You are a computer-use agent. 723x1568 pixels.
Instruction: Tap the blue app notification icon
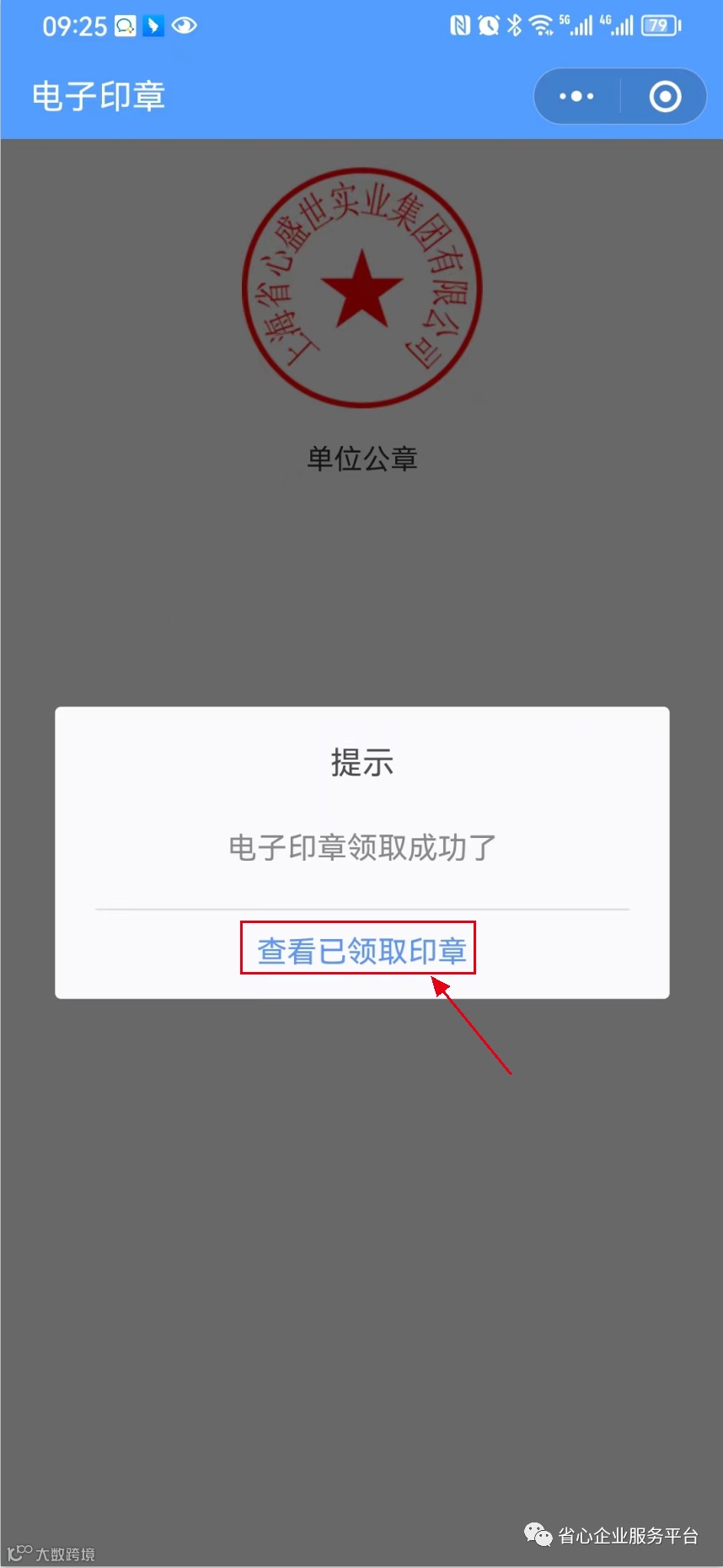pos(153,26)
